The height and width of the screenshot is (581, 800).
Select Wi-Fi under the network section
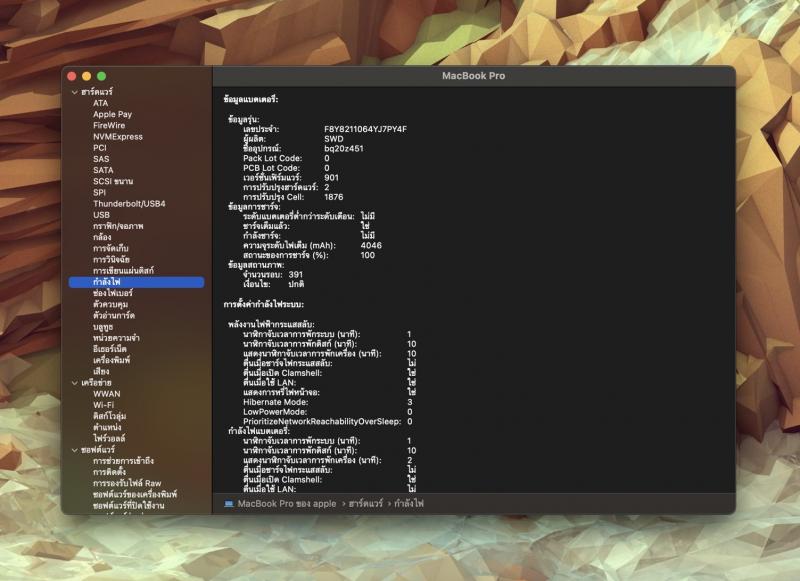pos(104,404)
